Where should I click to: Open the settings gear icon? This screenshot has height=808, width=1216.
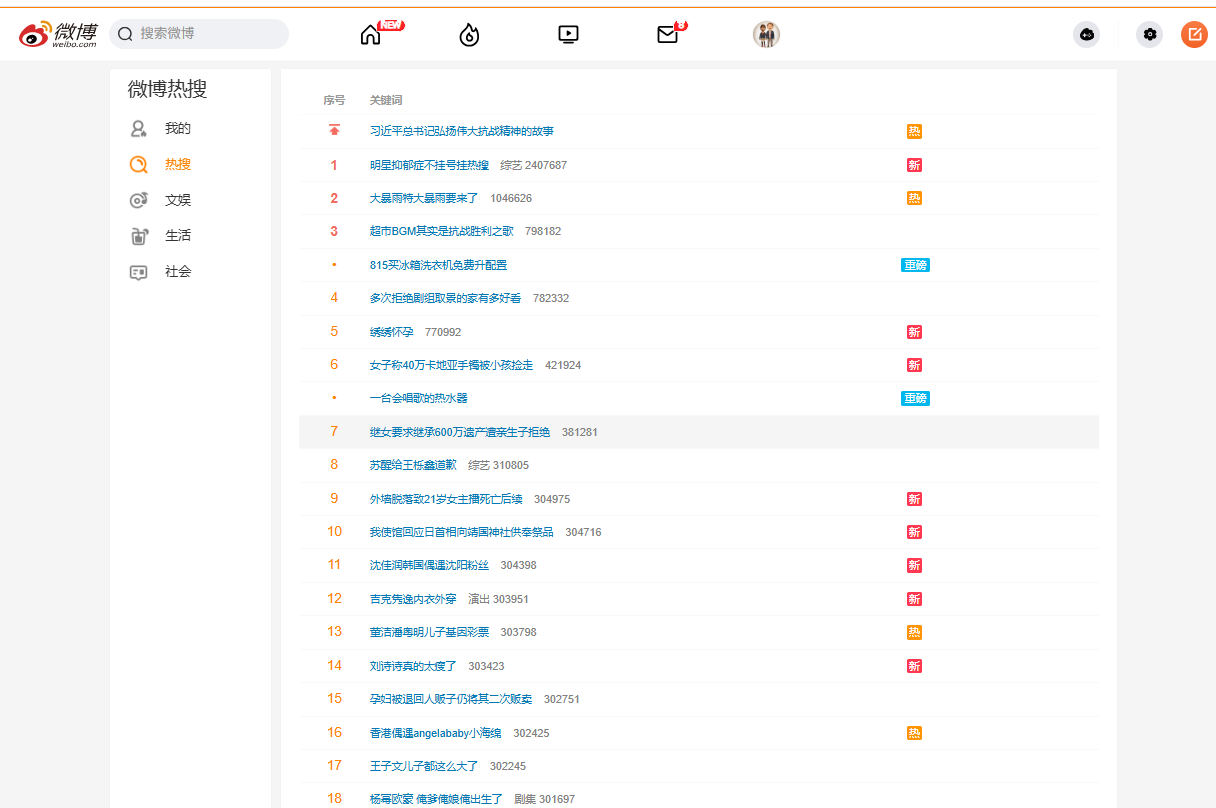[1150, 34]
